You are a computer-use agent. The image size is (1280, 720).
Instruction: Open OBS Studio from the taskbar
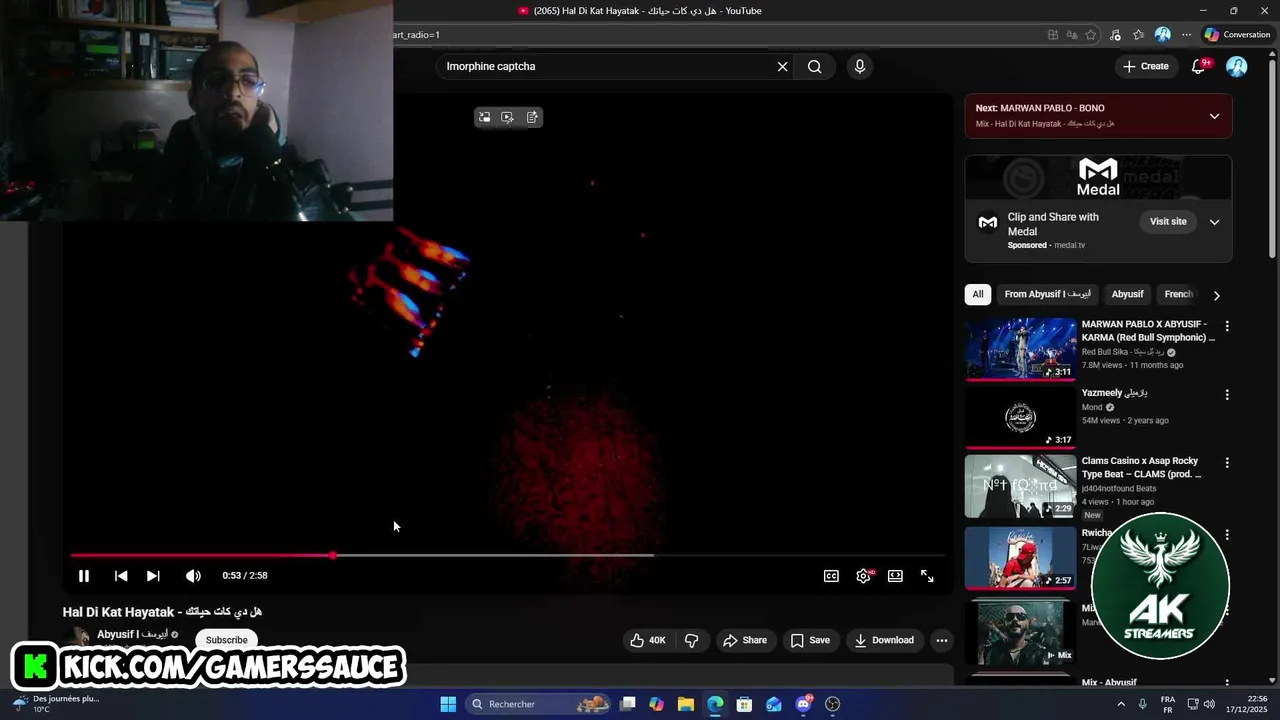pos(832,704)
